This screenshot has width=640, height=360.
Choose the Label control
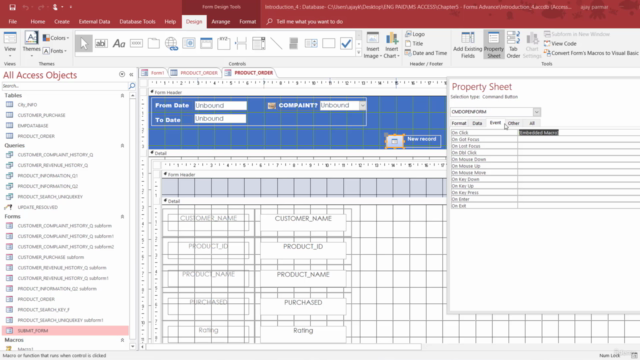coord(119,43)
